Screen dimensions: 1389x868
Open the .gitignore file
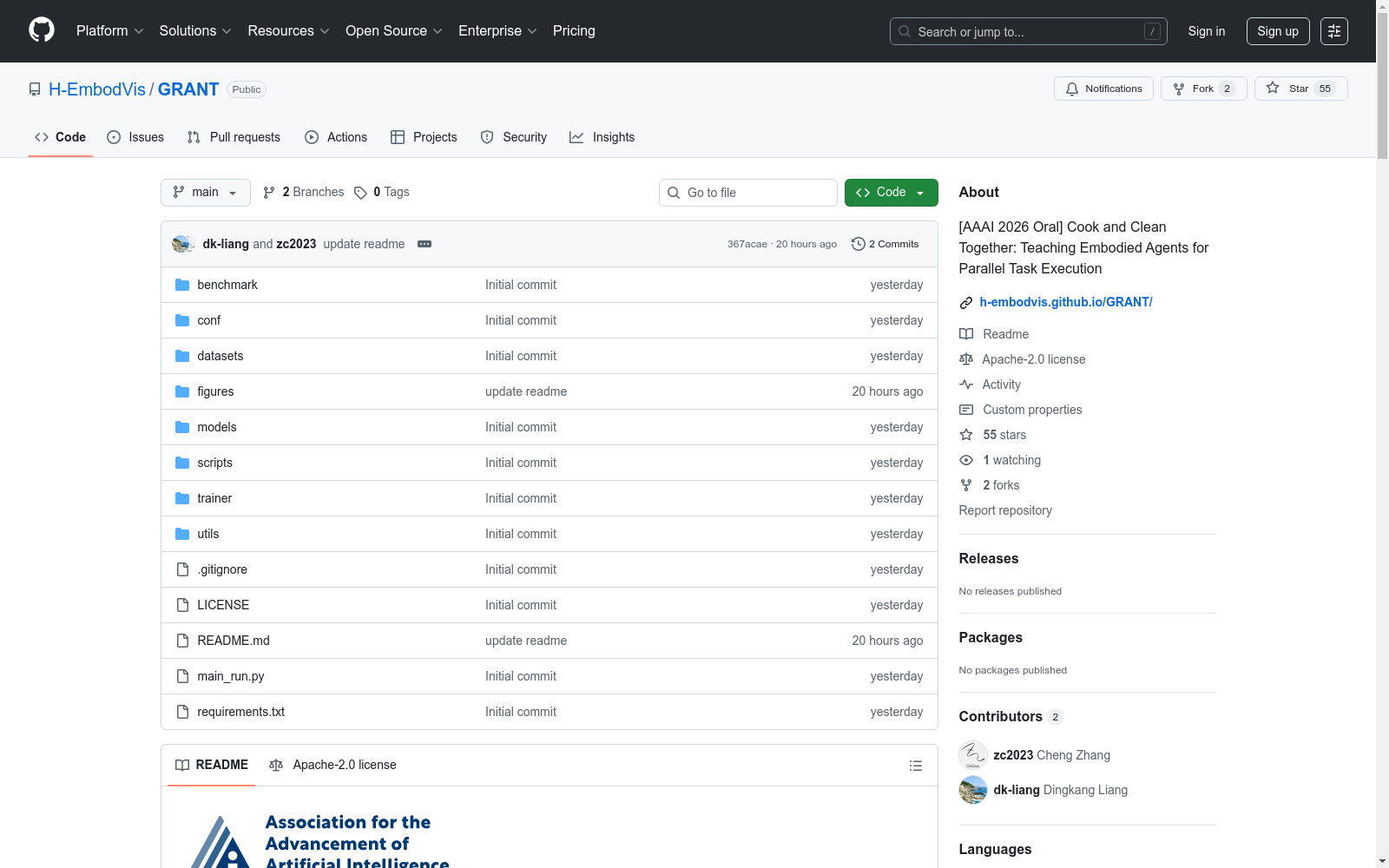click(222, 569)
